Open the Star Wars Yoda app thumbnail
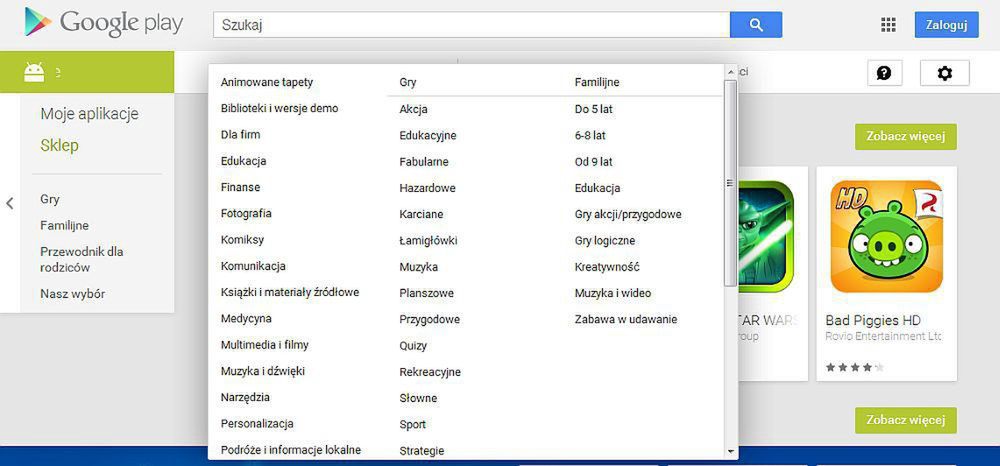 pyautogui.click(x=765, y=237)
